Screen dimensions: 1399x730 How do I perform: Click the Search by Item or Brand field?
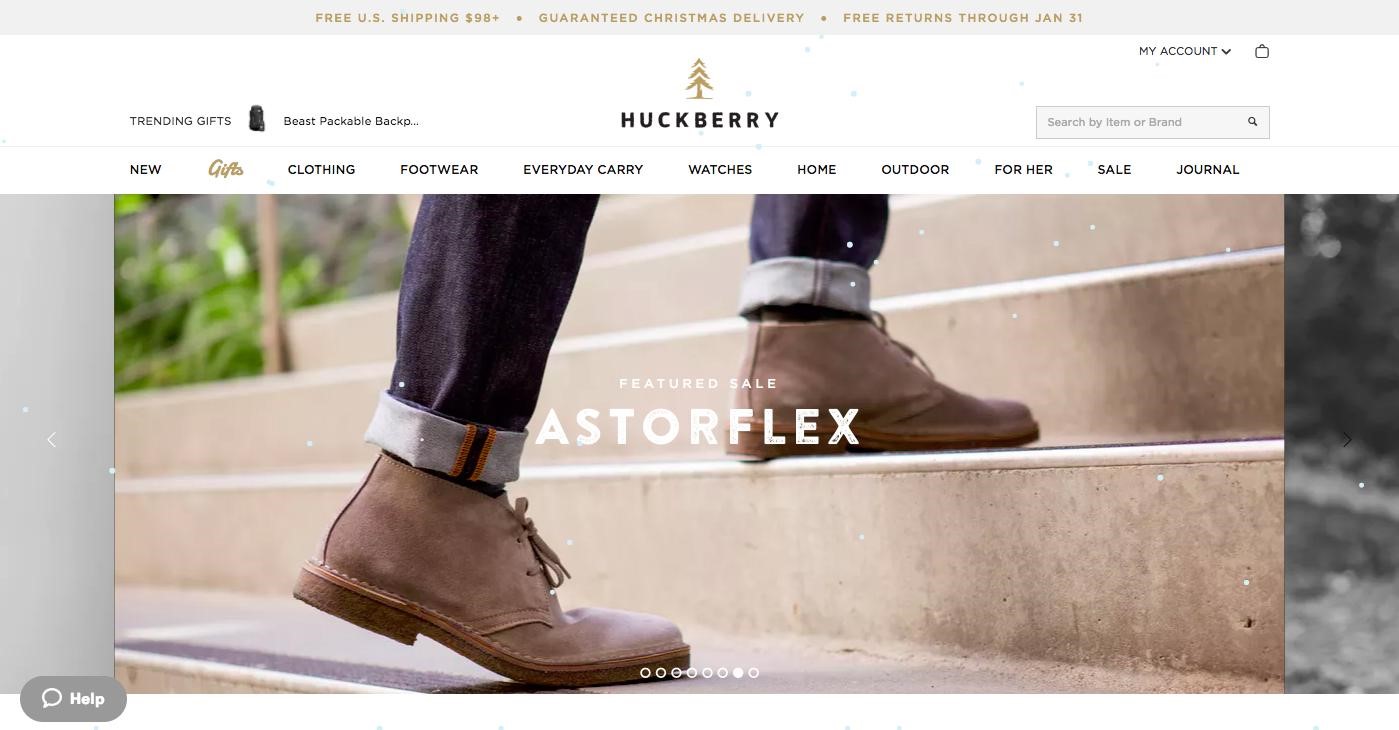(1140, 122)
